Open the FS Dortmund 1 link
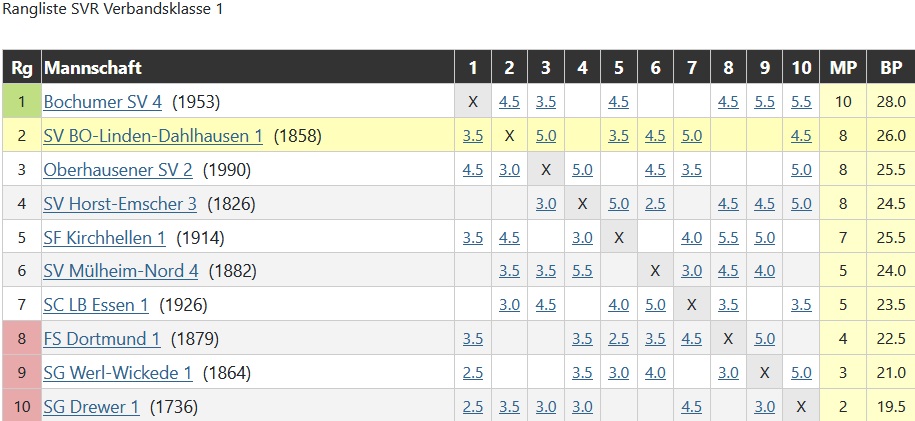The height and width of the screenshot is (421, 915). (x=101, y=339)
